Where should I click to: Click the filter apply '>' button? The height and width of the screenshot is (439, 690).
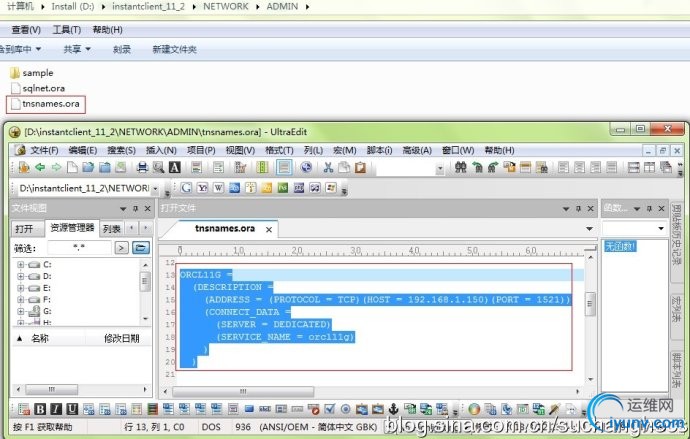[121, 248]
